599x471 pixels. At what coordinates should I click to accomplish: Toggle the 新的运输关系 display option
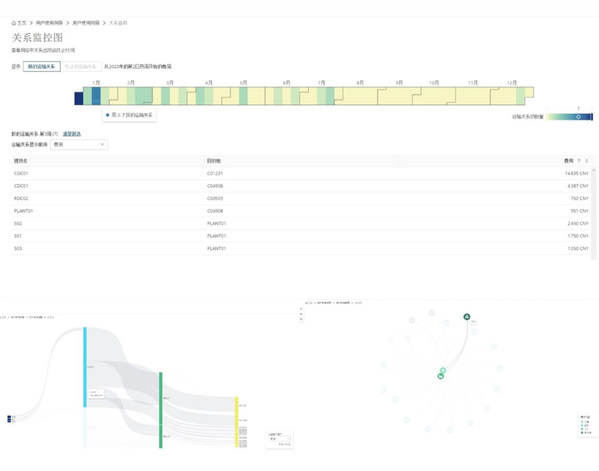click(x=42, y=66)
